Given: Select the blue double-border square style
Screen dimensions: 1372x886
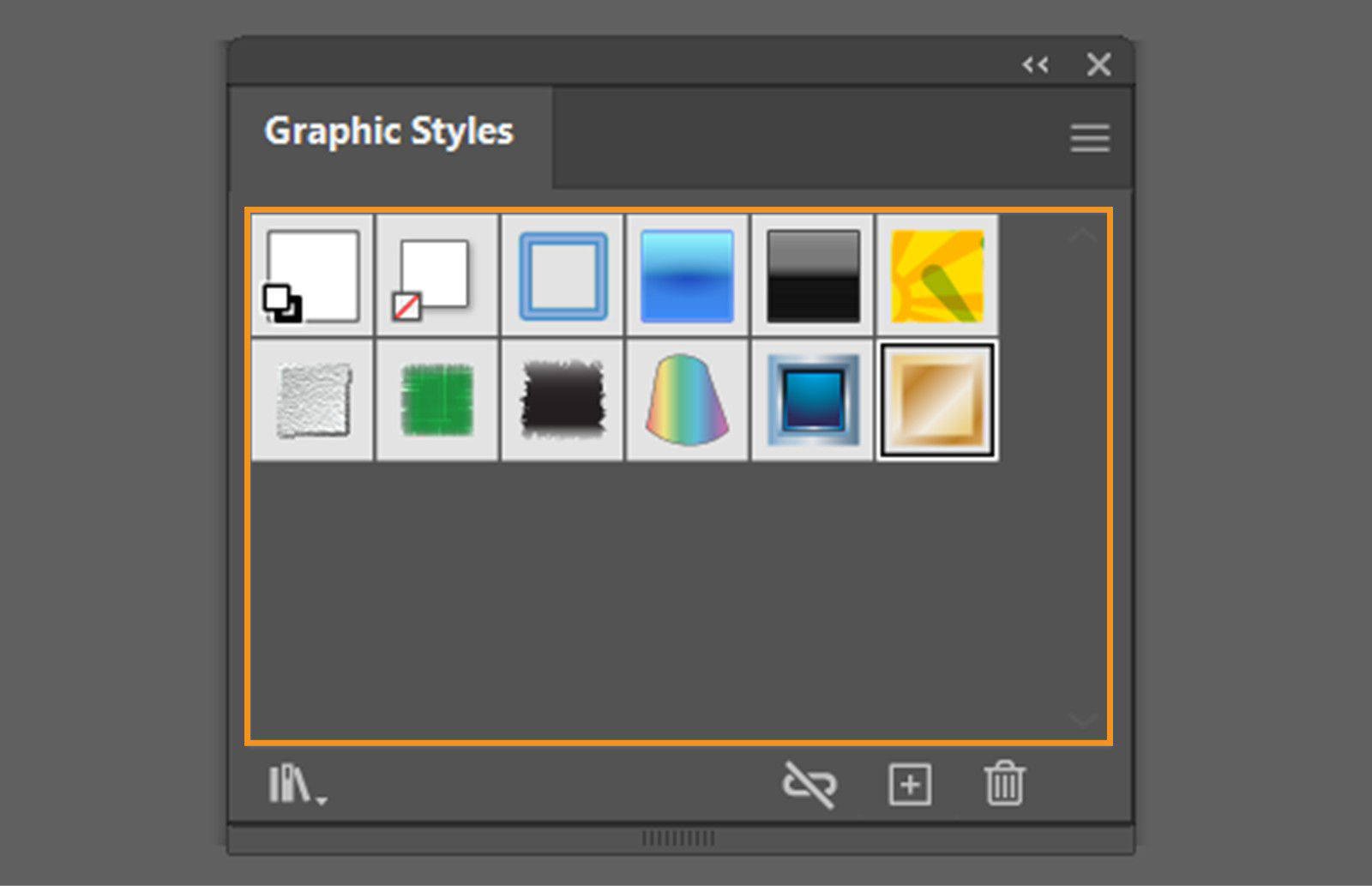Looking at the screenshot, I should coord(563,274).
